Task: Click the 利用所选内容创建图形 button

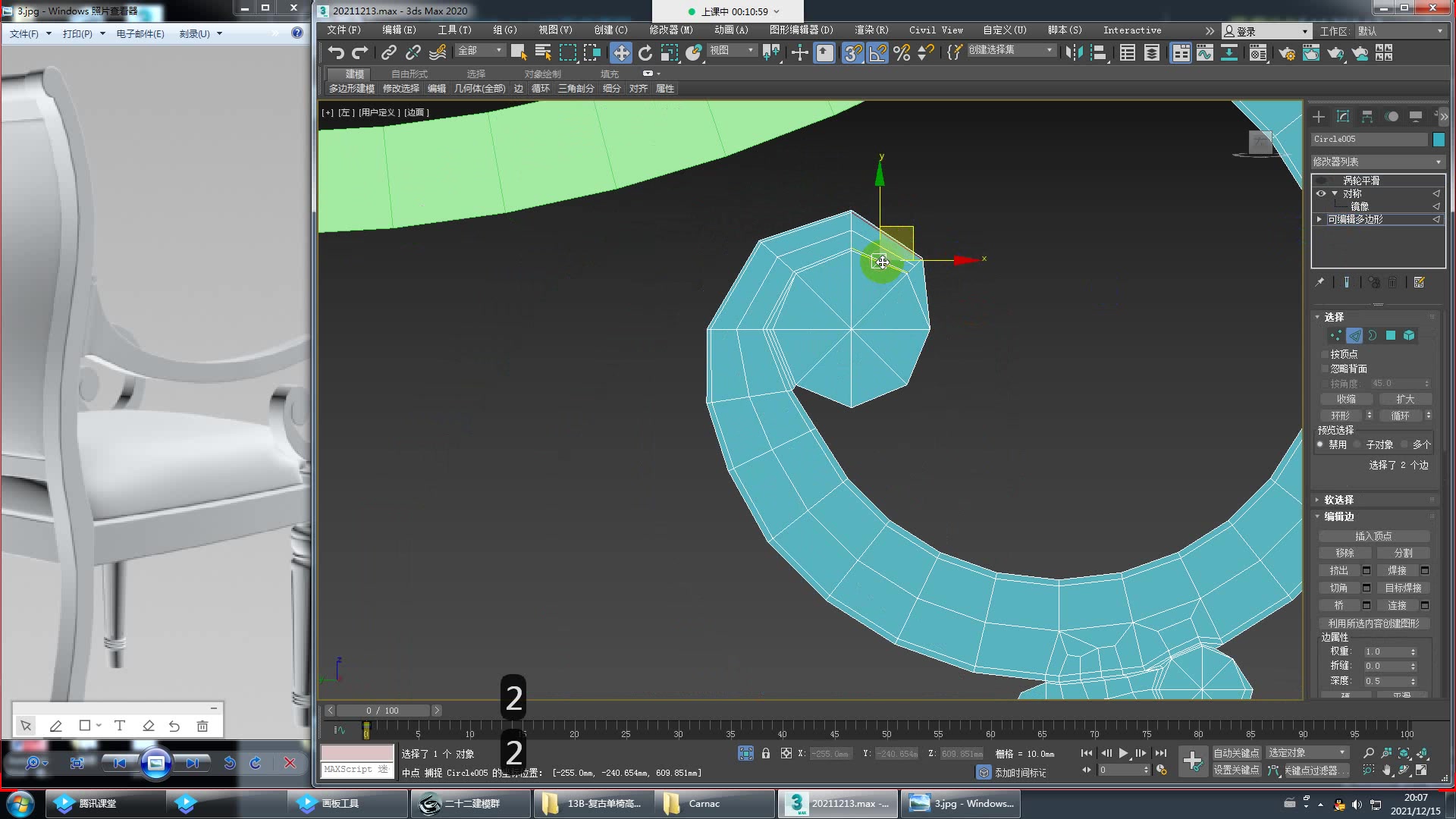Action: pos(1373,623)
